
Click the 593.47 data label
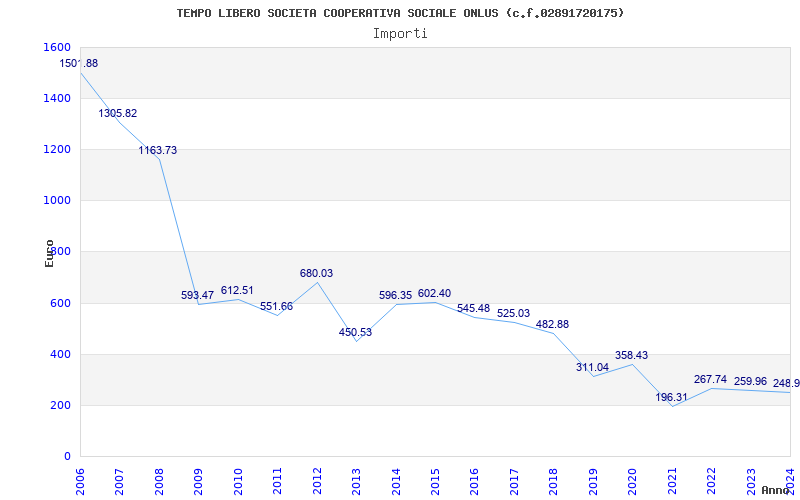pyautogui.click(x=197, y=295)
